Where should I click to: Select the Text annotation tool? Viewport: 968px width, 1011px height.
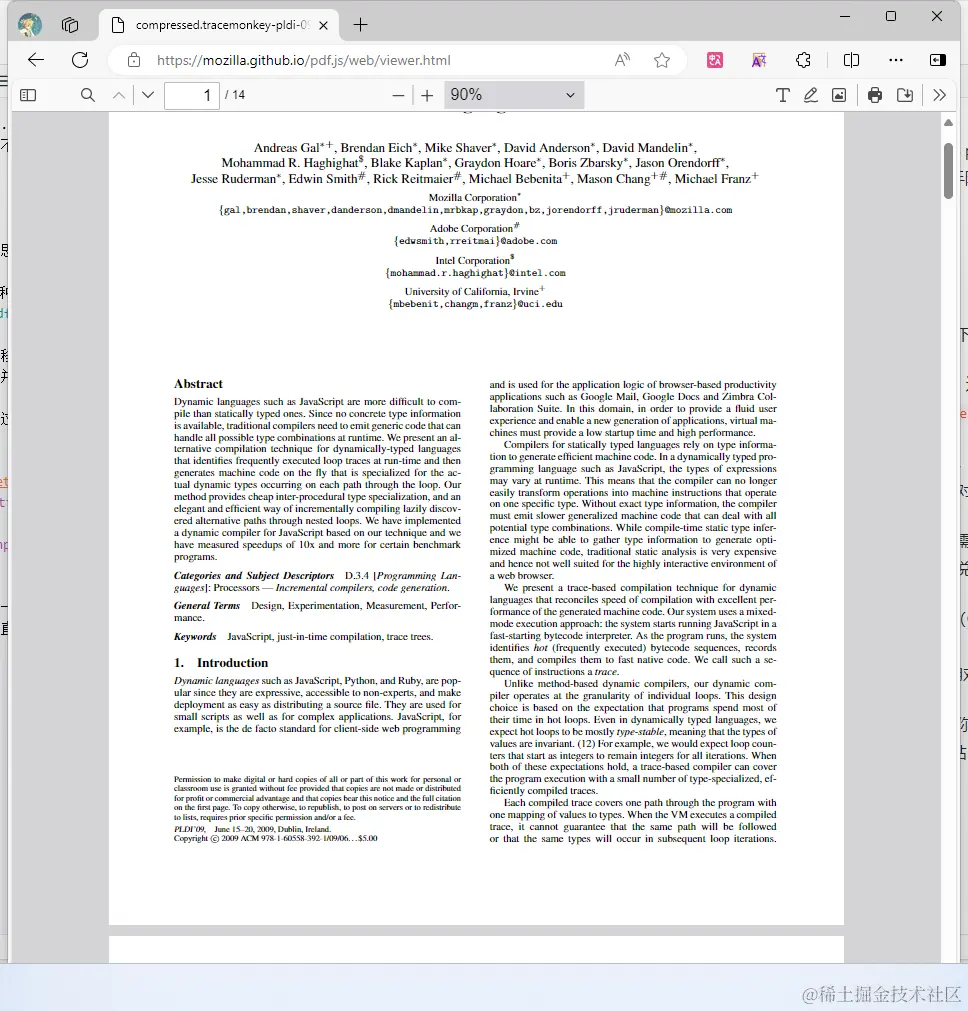click(x=782, y=95)
